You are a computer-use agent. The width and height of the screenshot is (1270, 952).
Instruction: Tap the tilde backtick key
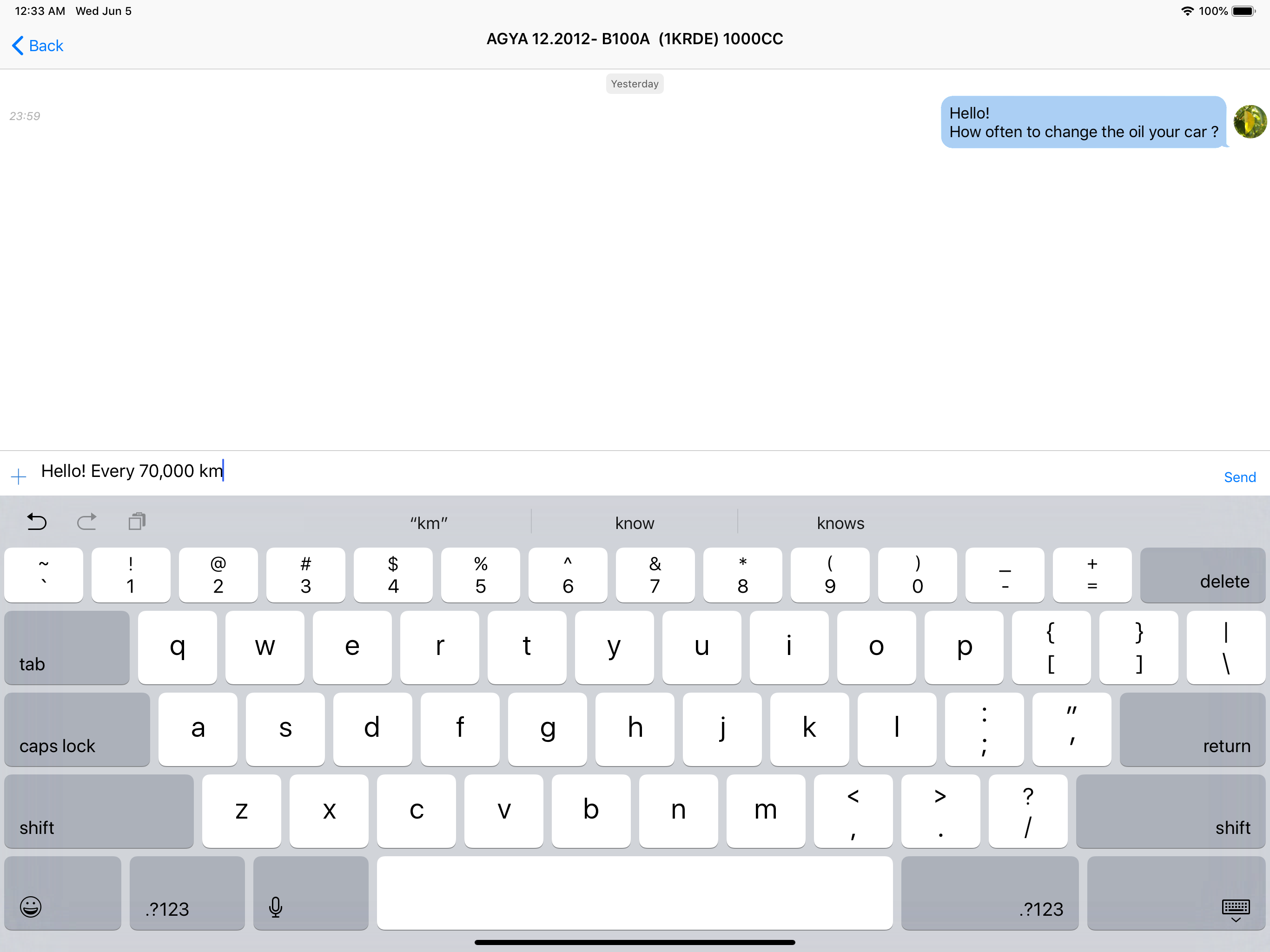point(44,575)
